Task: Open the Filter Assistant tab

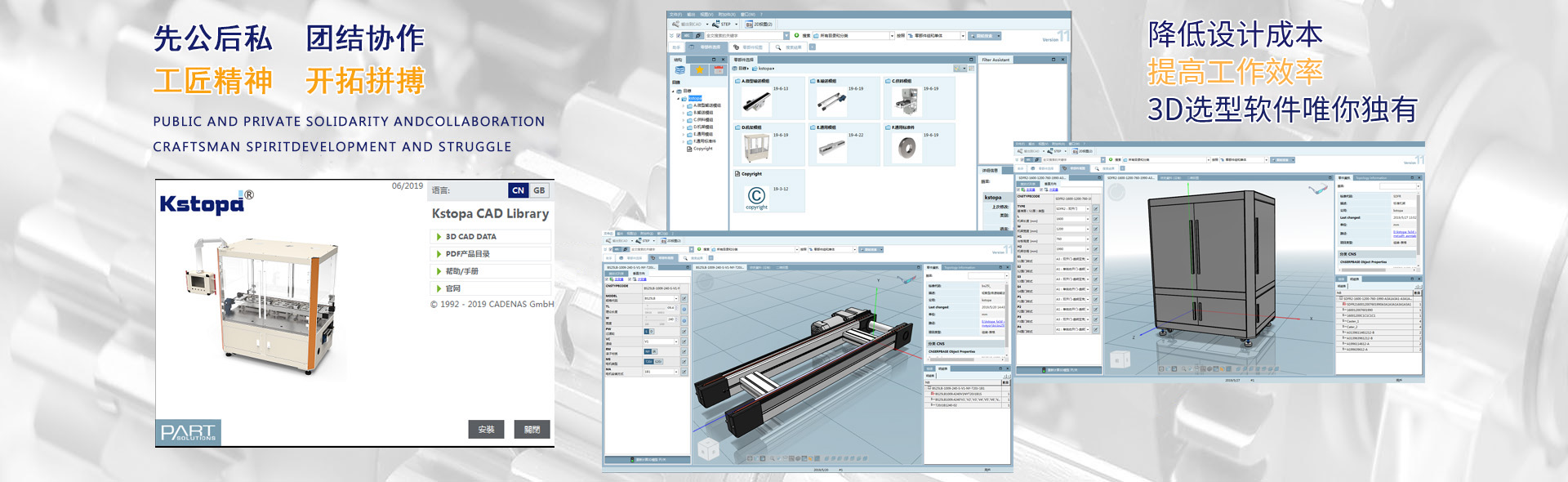Action: pos(996,60)
